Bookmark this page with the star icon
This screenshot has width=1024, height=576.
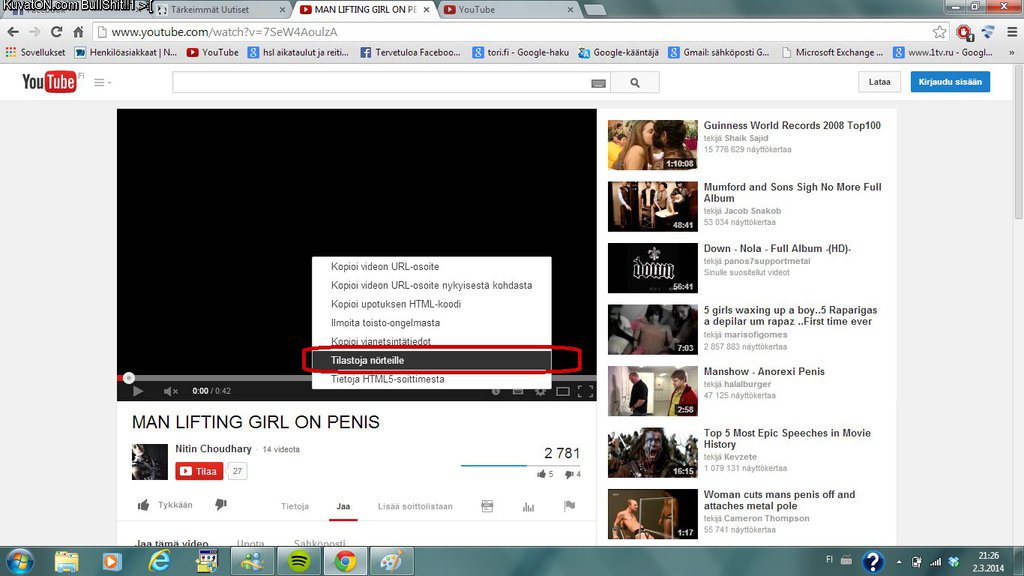[940, 32]
